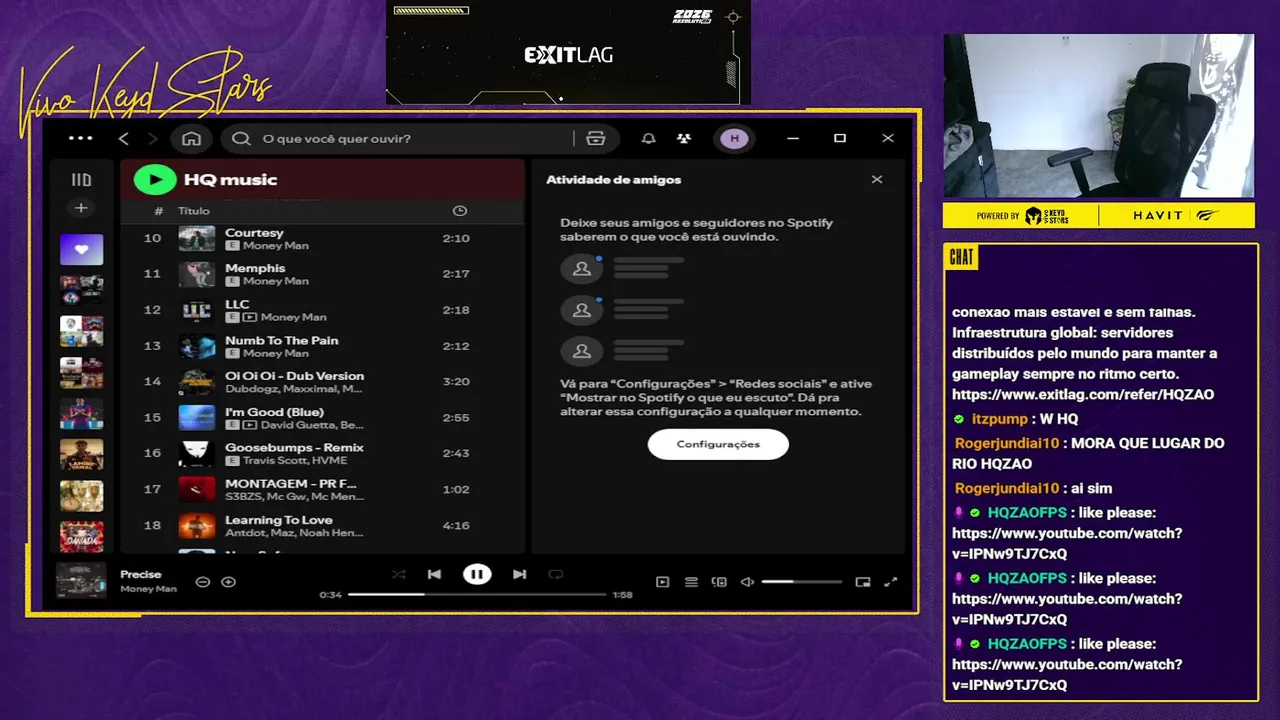
Task: Click the LLC album cover
Action: 197,310
